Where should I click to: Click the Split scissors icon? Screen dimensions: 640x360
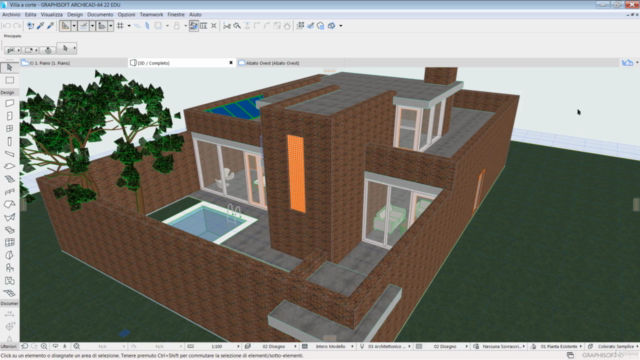(x=227, y=26)
